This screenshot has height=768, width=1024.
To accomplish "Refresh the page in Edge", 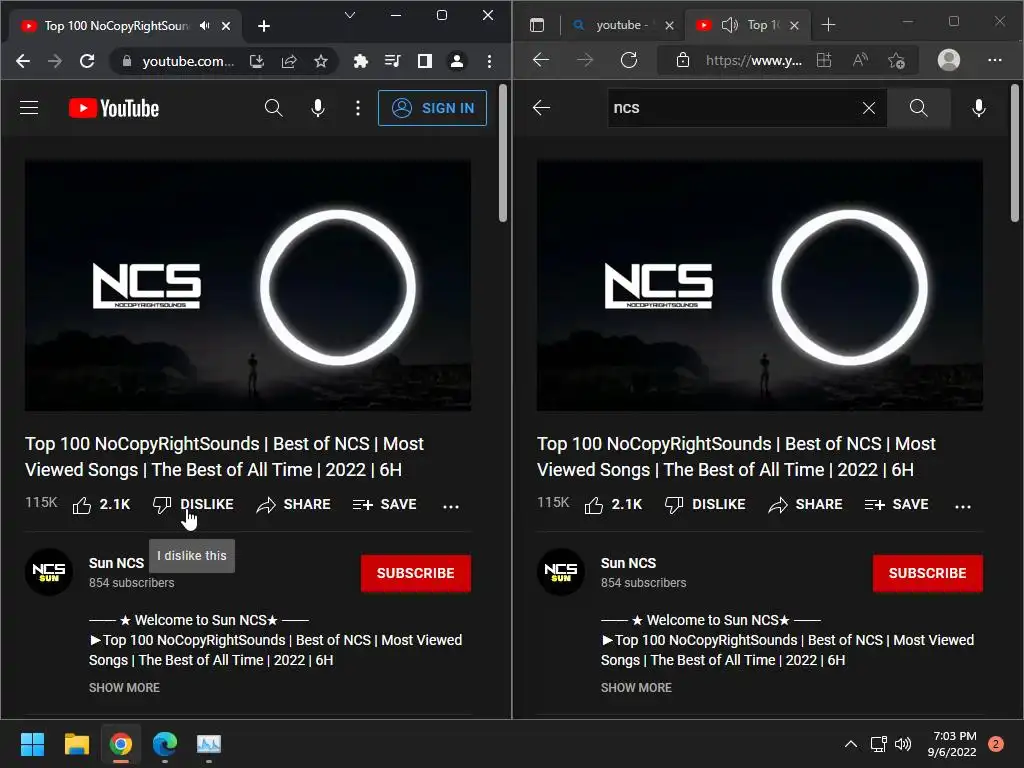I will point(629,60).
